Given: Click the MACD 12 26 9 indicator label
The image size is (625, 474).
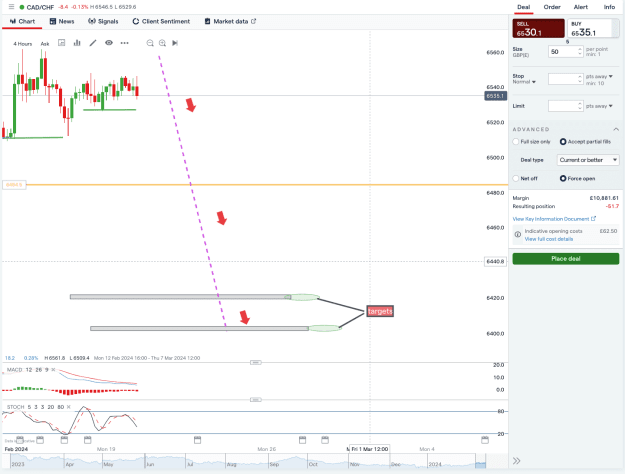Looking at the screenshot, I should click(x=28, y=370).
